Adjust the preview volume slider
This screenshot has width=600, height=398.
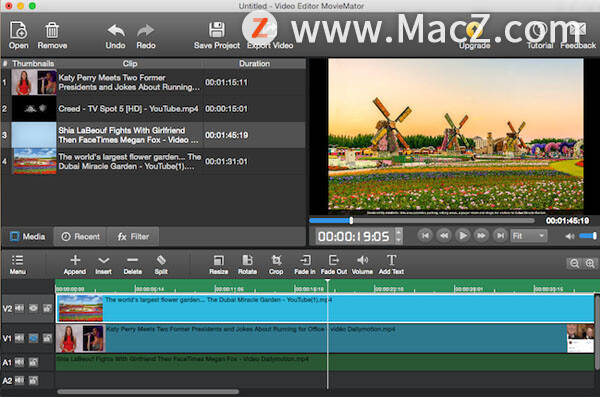click(588, 236)
